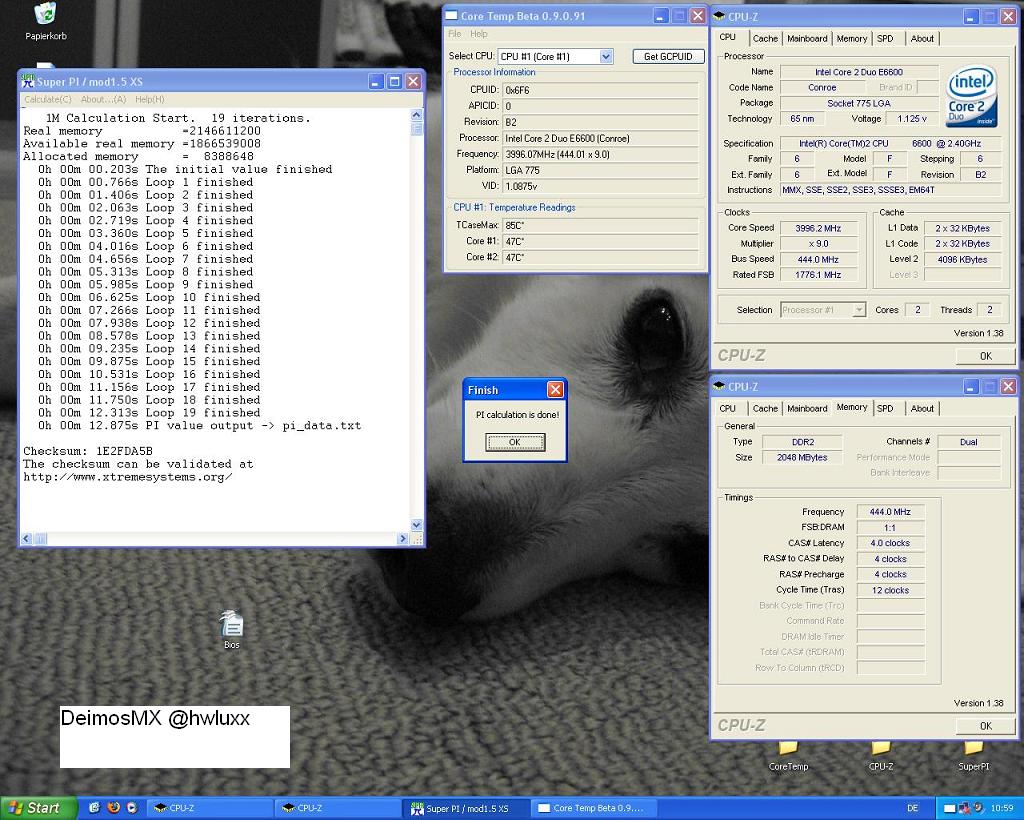Screen dimensions: 1024x820
Task: Click the Core Speed value 3996.2 MHz
Action: [x=818, y=228]
